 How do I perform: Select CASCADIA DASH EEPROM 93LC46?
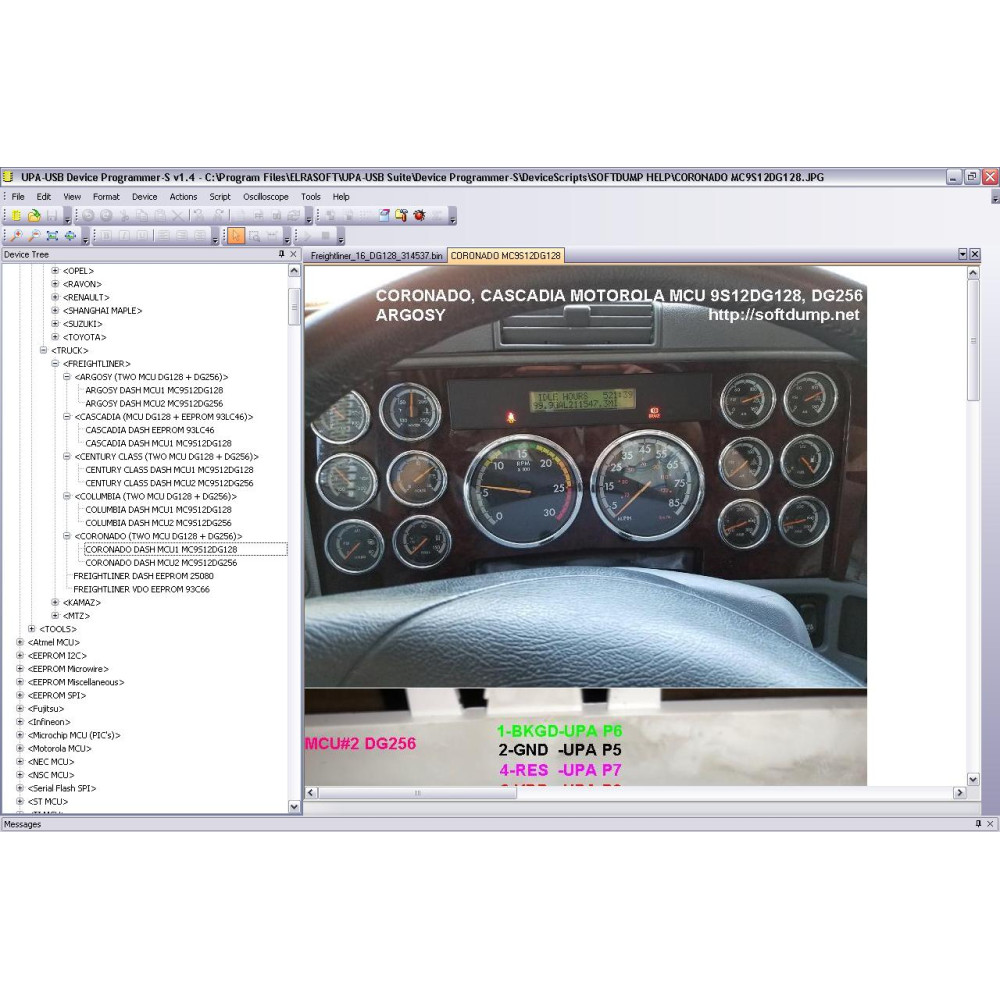tap(150, 430)
